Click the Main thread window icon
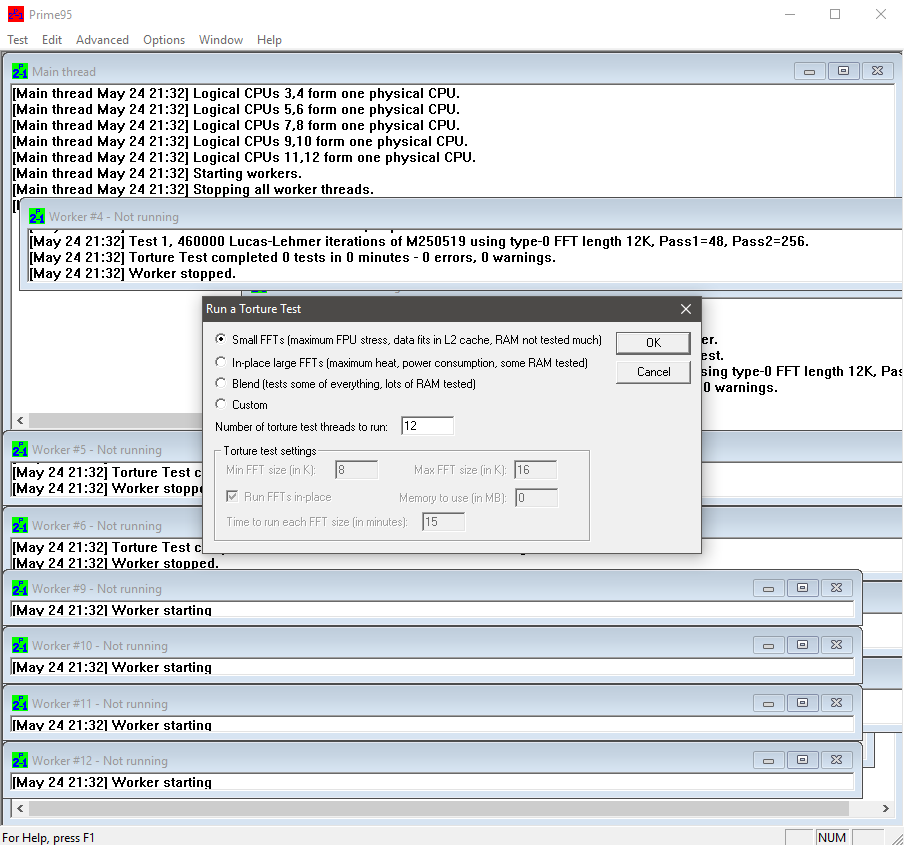The width and height of the screenshot is (904, 845). (20, 71)
